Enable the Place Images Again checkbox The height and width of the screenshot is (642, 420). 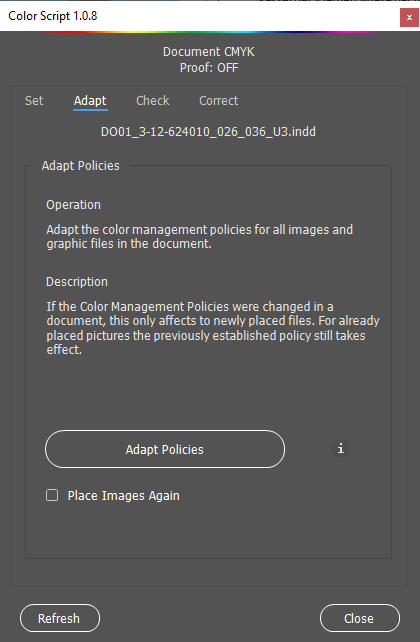(52, 495)
